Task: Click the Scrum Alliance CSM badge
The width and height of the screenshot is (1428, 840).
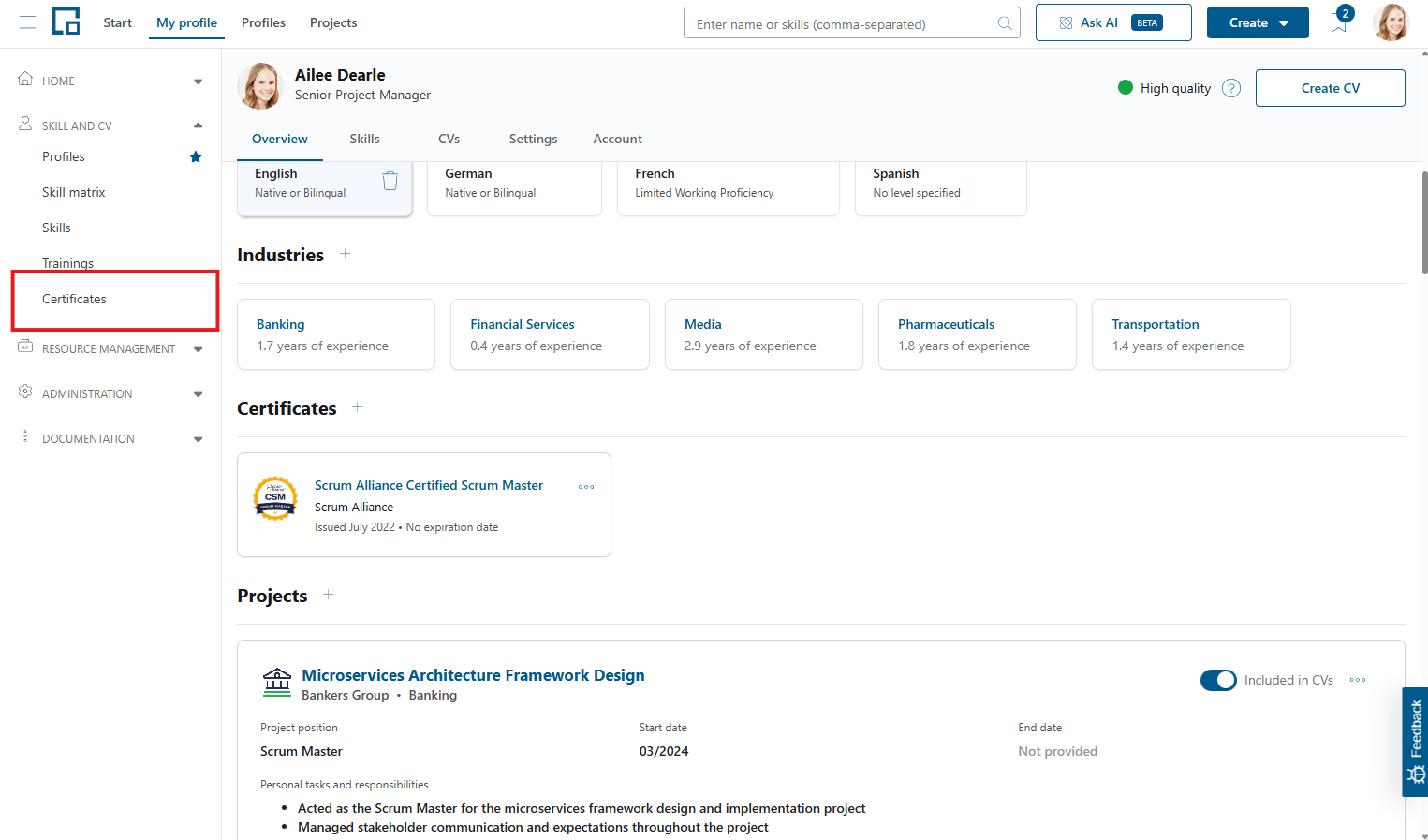Action: coord(276,498)
